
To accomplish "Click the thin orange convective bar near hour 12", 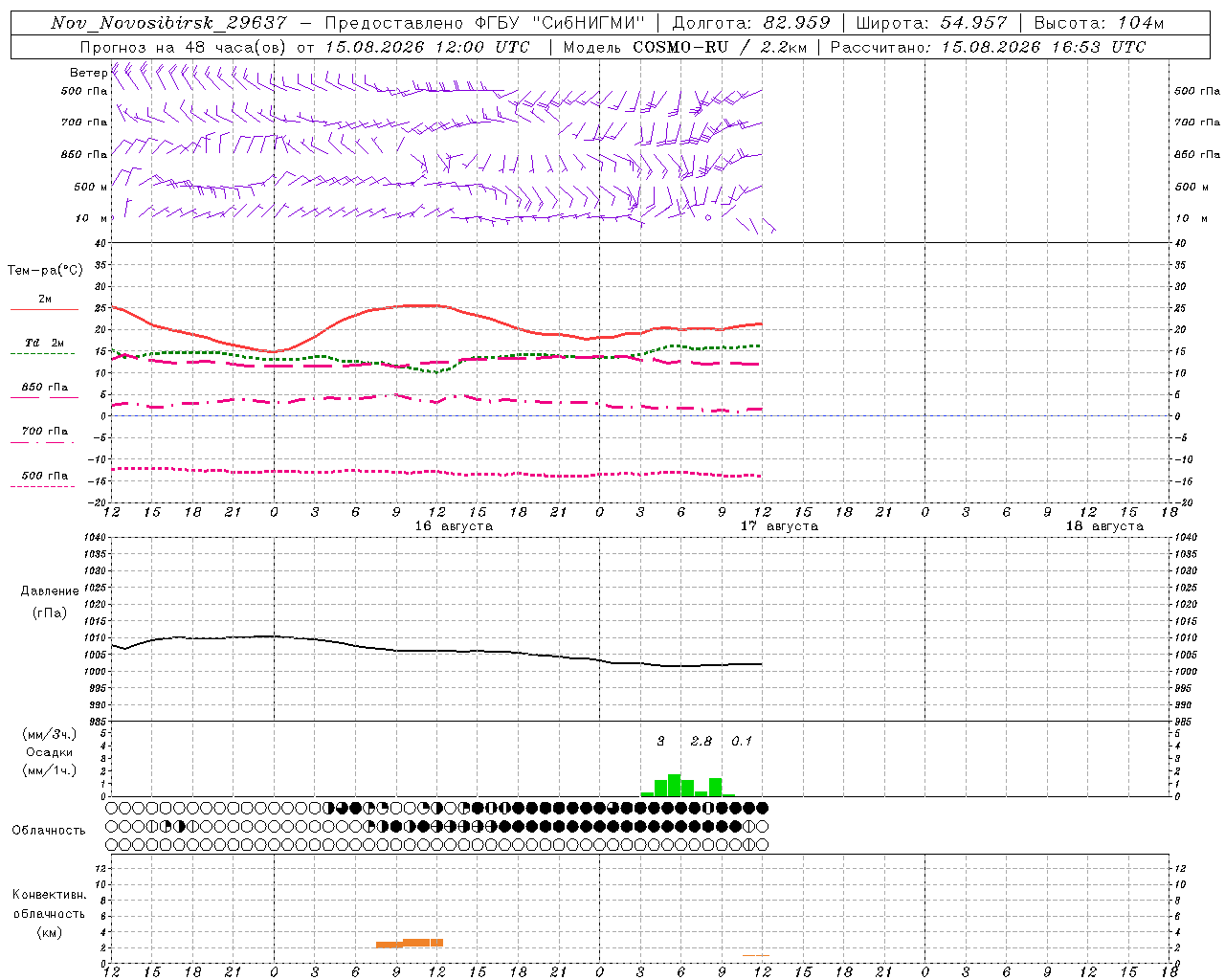I will [x=756, y=955].
